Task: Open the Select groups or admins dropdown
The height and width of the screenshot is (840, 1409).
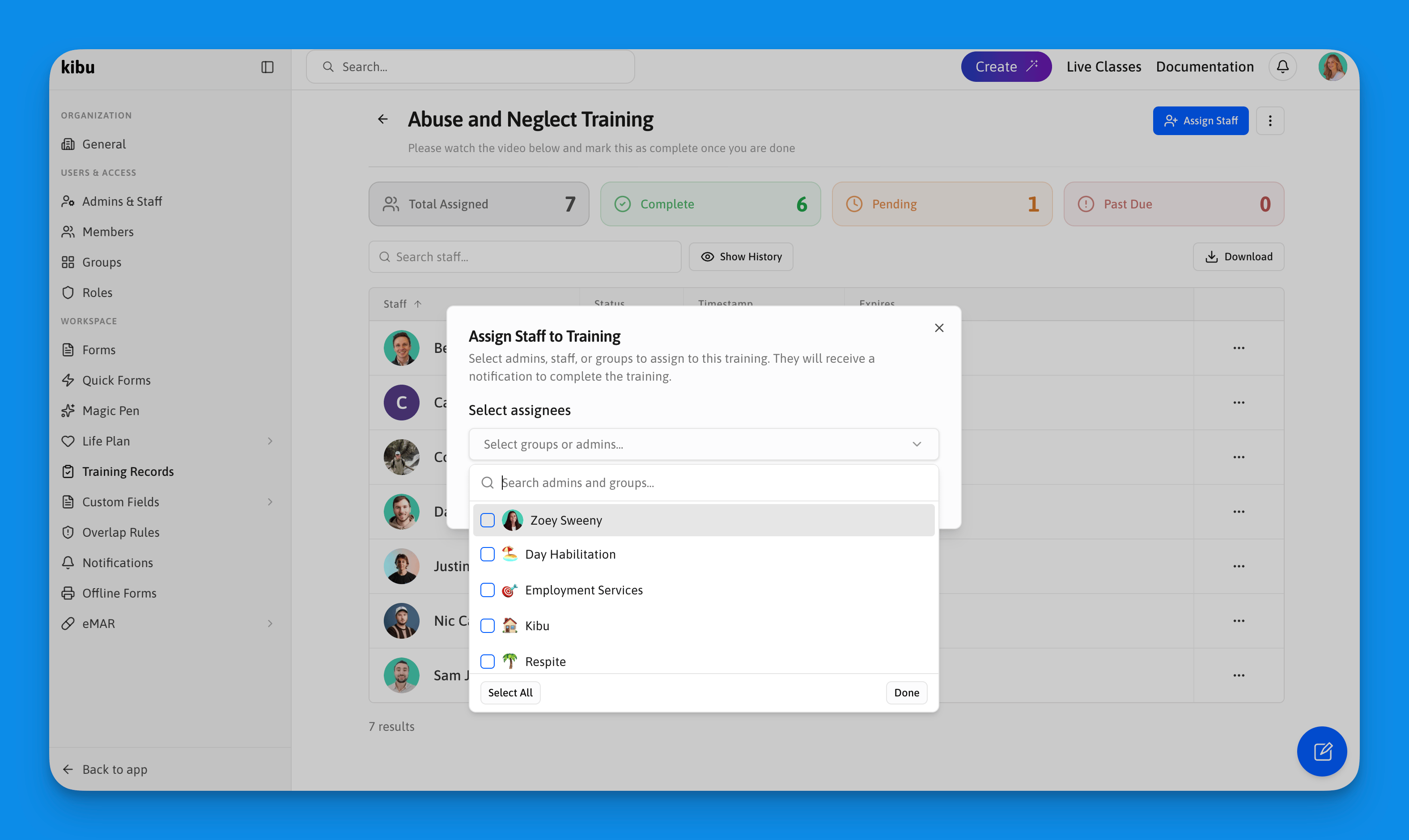Action: click(704, 444)
